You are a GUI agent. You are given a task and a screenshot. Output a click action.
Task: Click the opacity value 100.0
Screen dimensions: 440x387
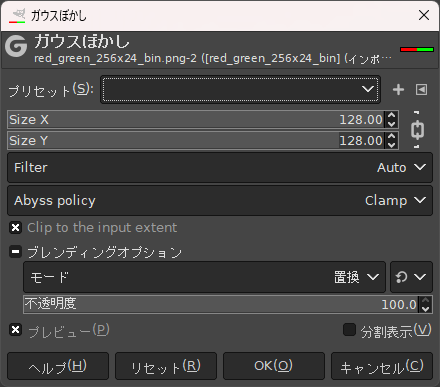(x=399, y=305)
